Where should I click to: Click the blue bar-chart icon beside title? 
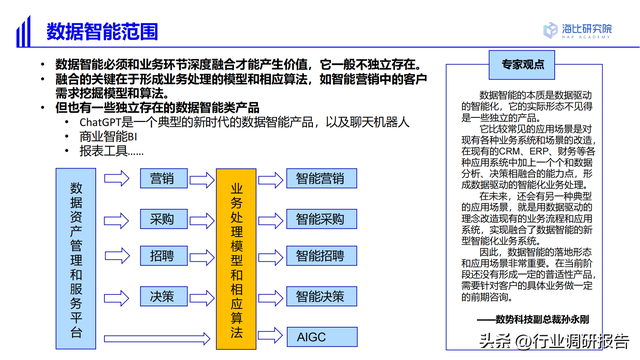click(x=23, y=31)
